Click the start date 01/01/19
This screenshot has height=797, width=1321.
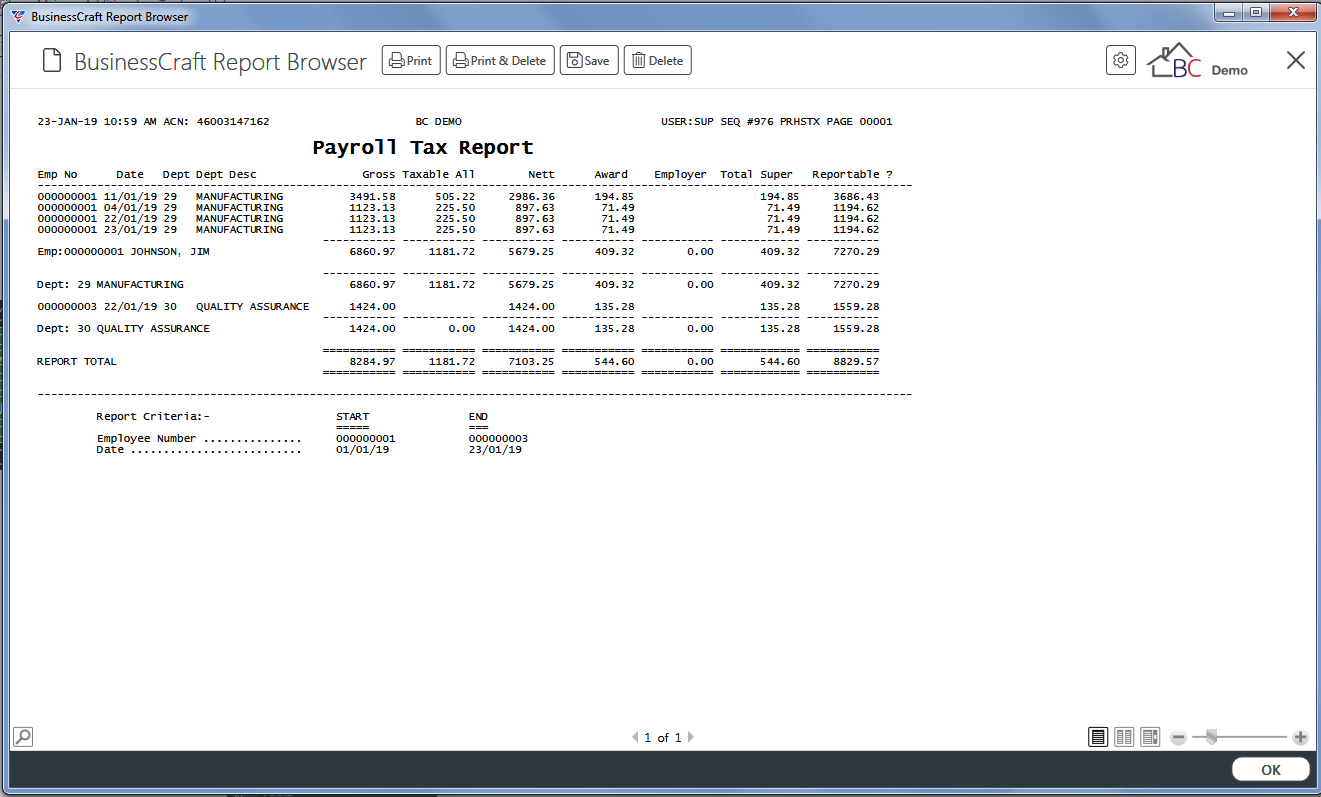point(363,449)
